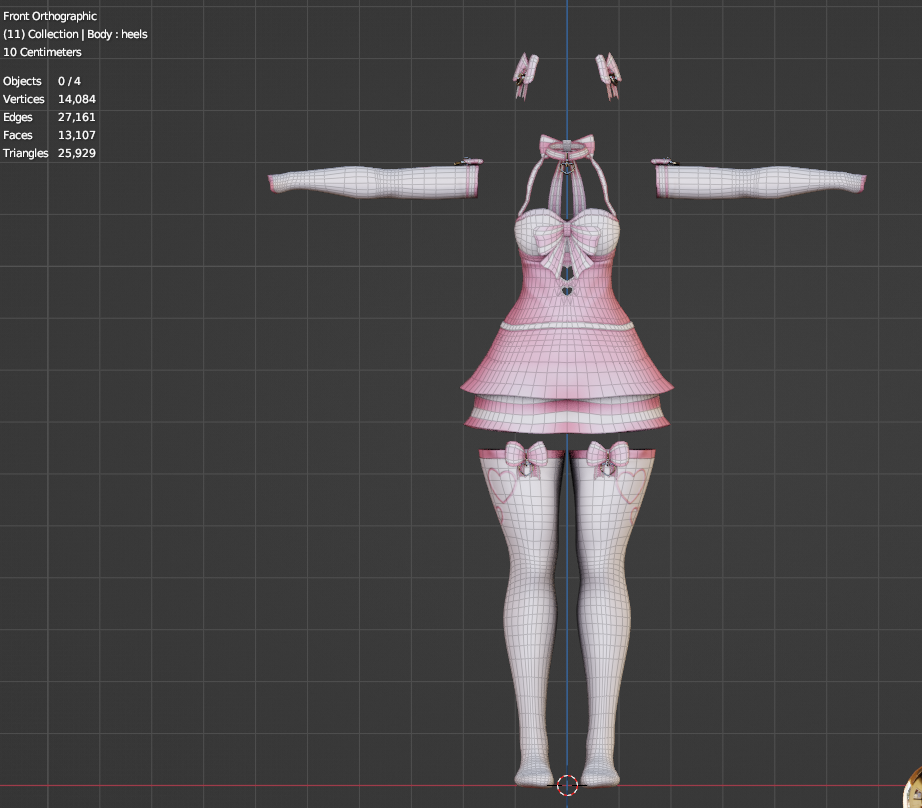Click the face count "13,107"
This screenshot has width=922, height=808.
[76, 135]
